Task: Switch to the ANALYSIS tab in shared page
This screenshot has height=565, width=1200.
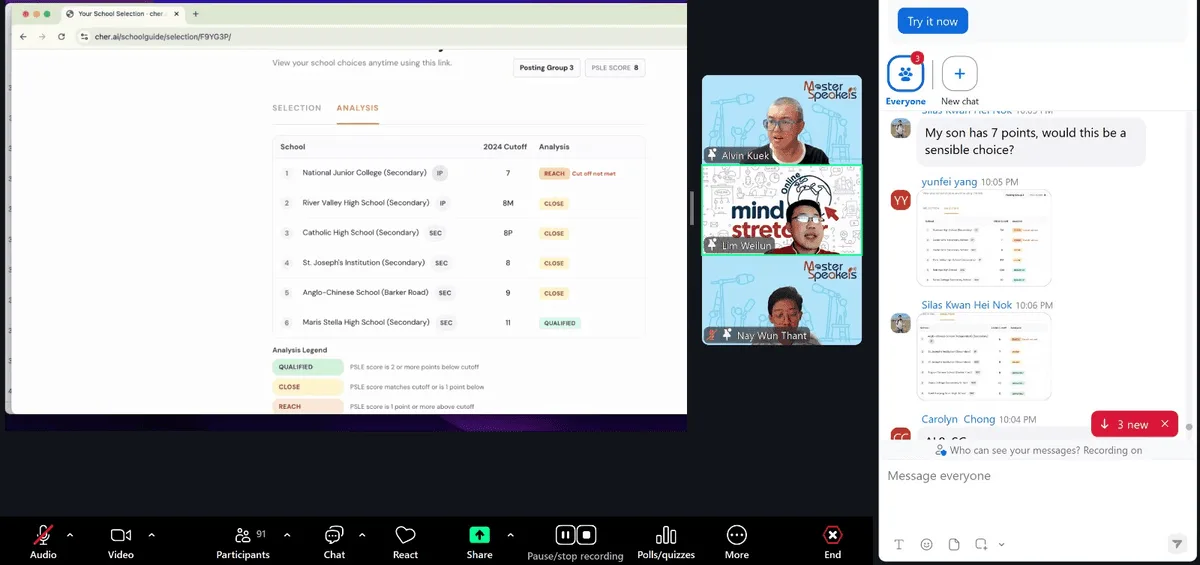Action: point(358,108)
